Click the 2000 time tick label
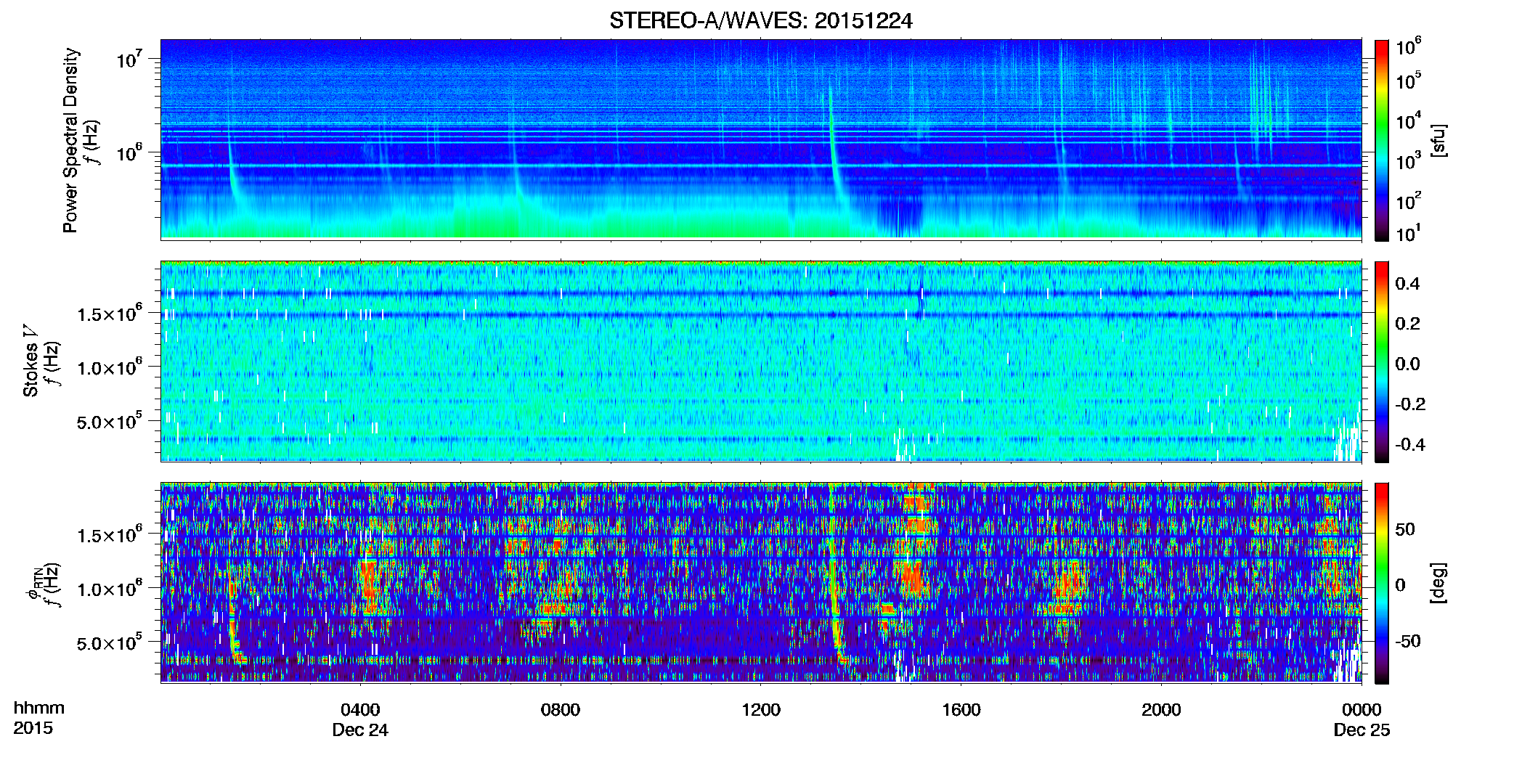Viewport: 1522px width, 784px height. (1161, 710)
